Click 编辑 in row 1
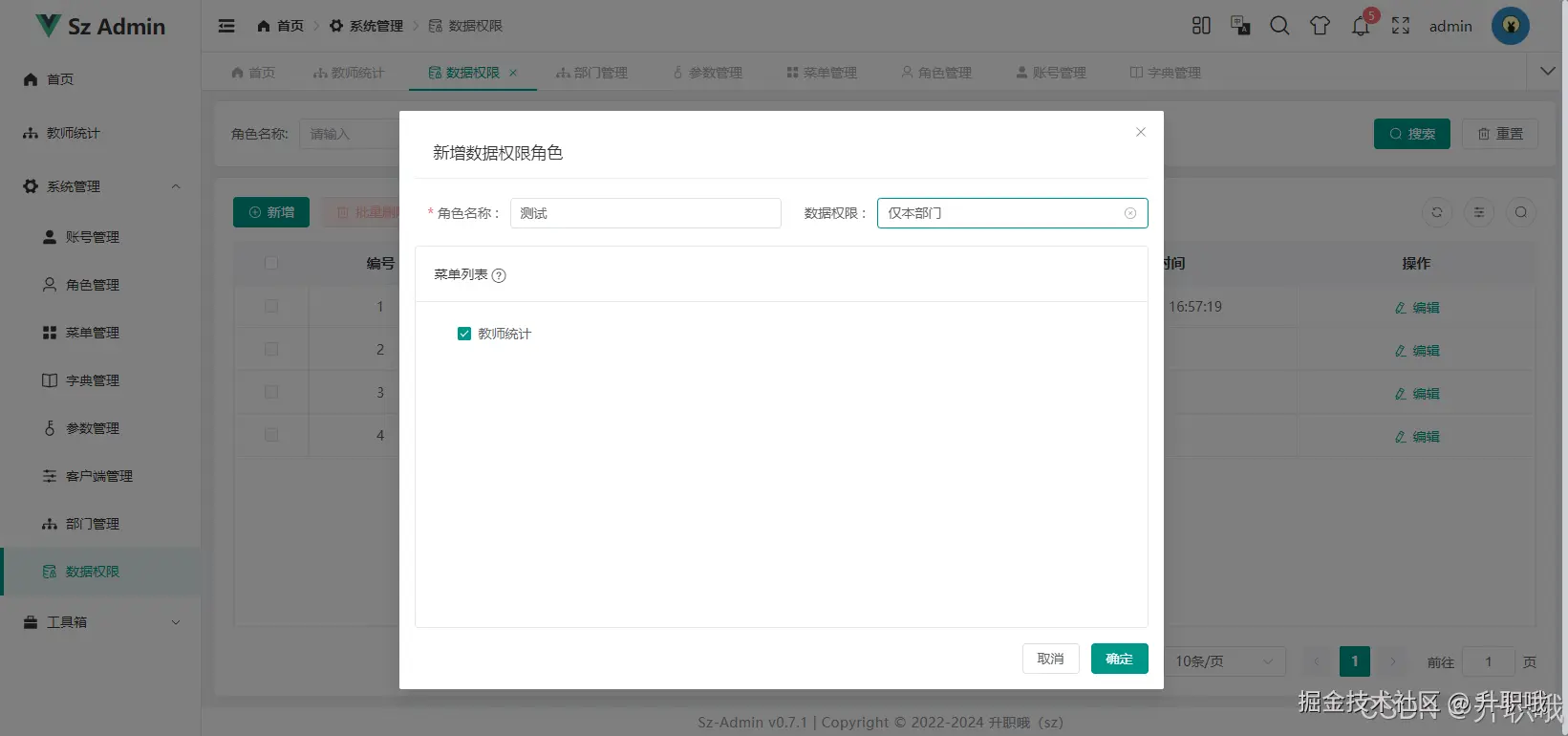 1417,308
